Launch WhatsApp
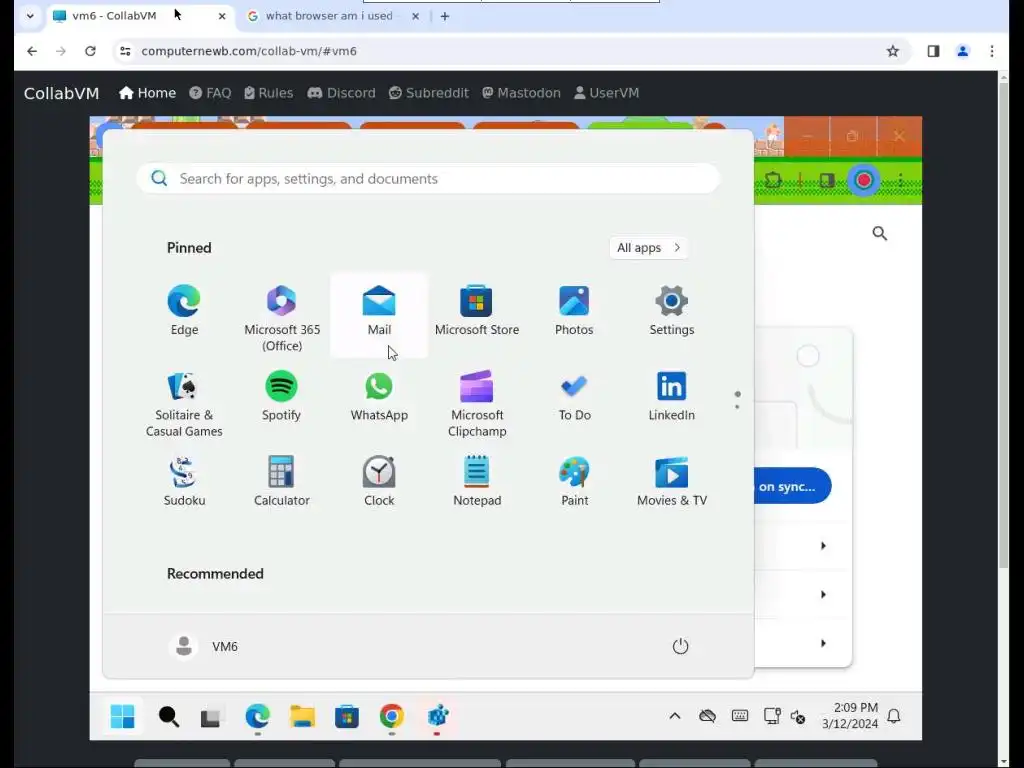1024x768 pixels. [x=379, y=396]
